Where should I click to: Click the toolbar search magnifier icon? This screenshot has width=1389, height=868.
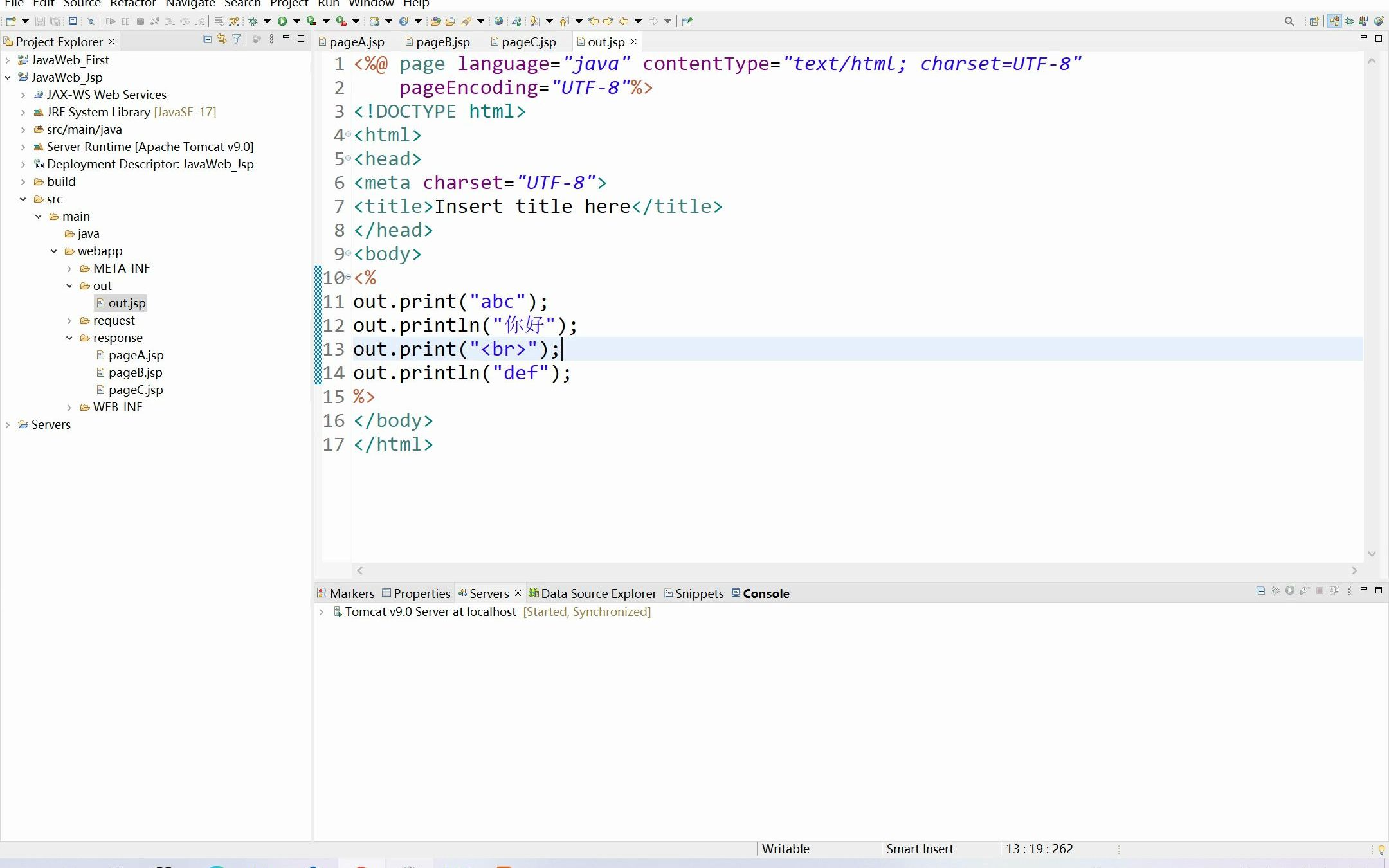point(1289,21)
